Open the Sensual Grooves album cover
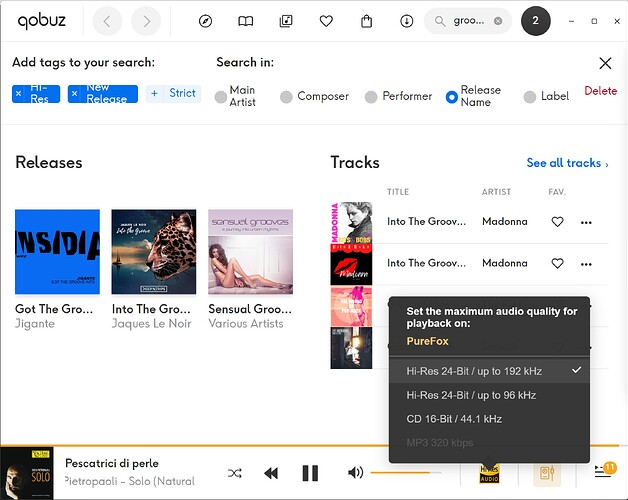628x500 pixels. click(250, 251)
